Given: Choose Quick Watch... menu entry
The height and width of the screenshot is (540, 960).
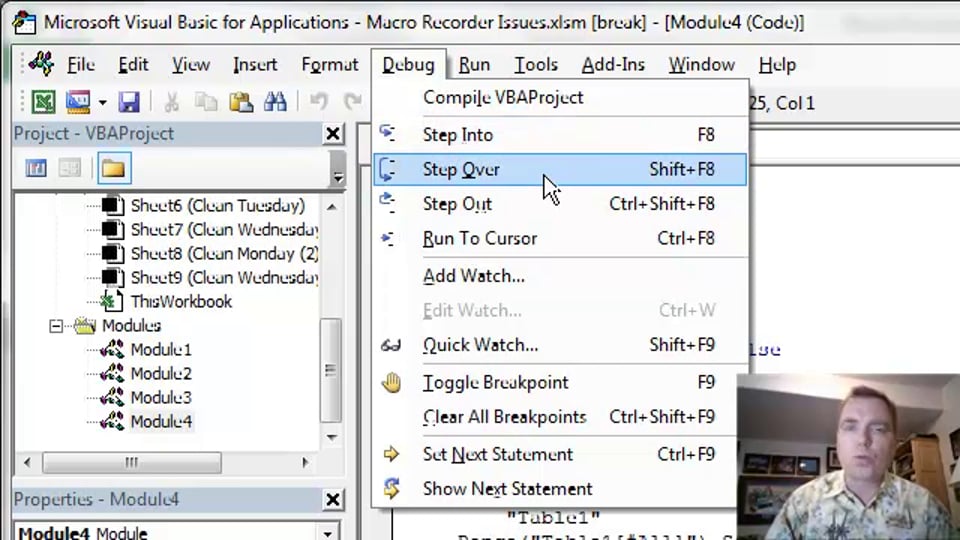Looking at the screenshot, I should [560, 345].
